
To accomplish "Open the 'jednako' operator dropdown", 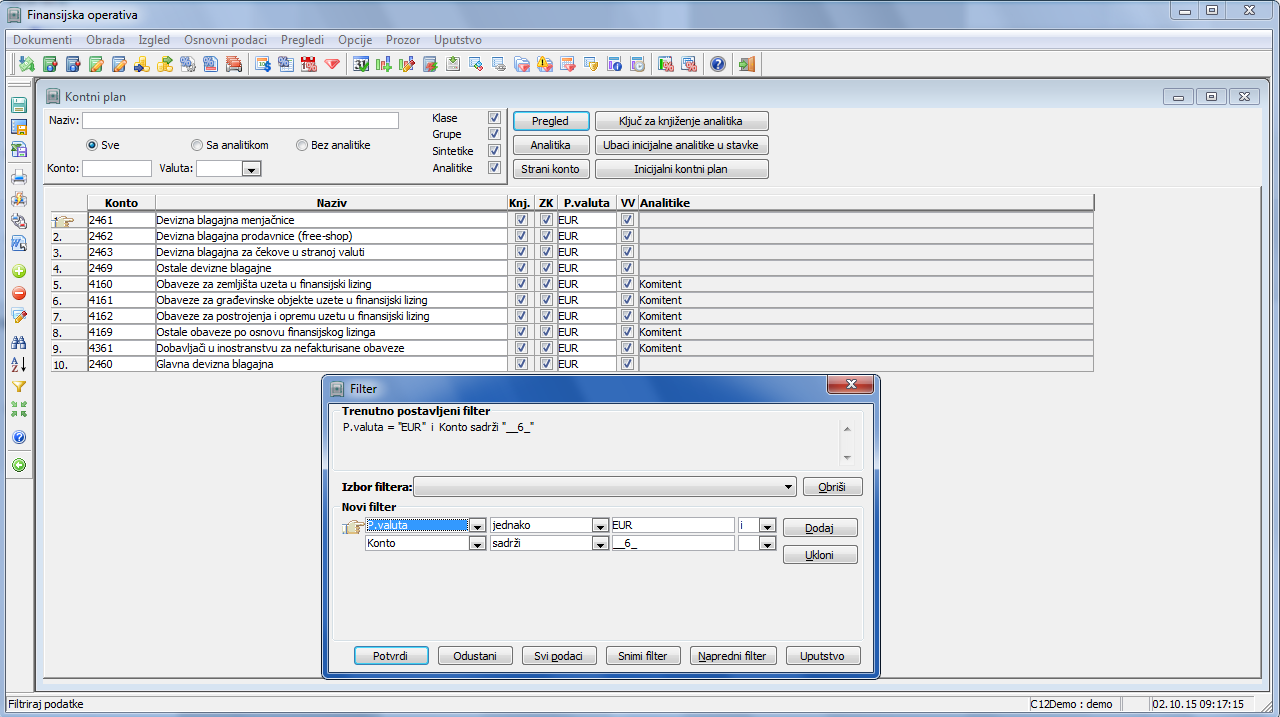I will (599, 526).
